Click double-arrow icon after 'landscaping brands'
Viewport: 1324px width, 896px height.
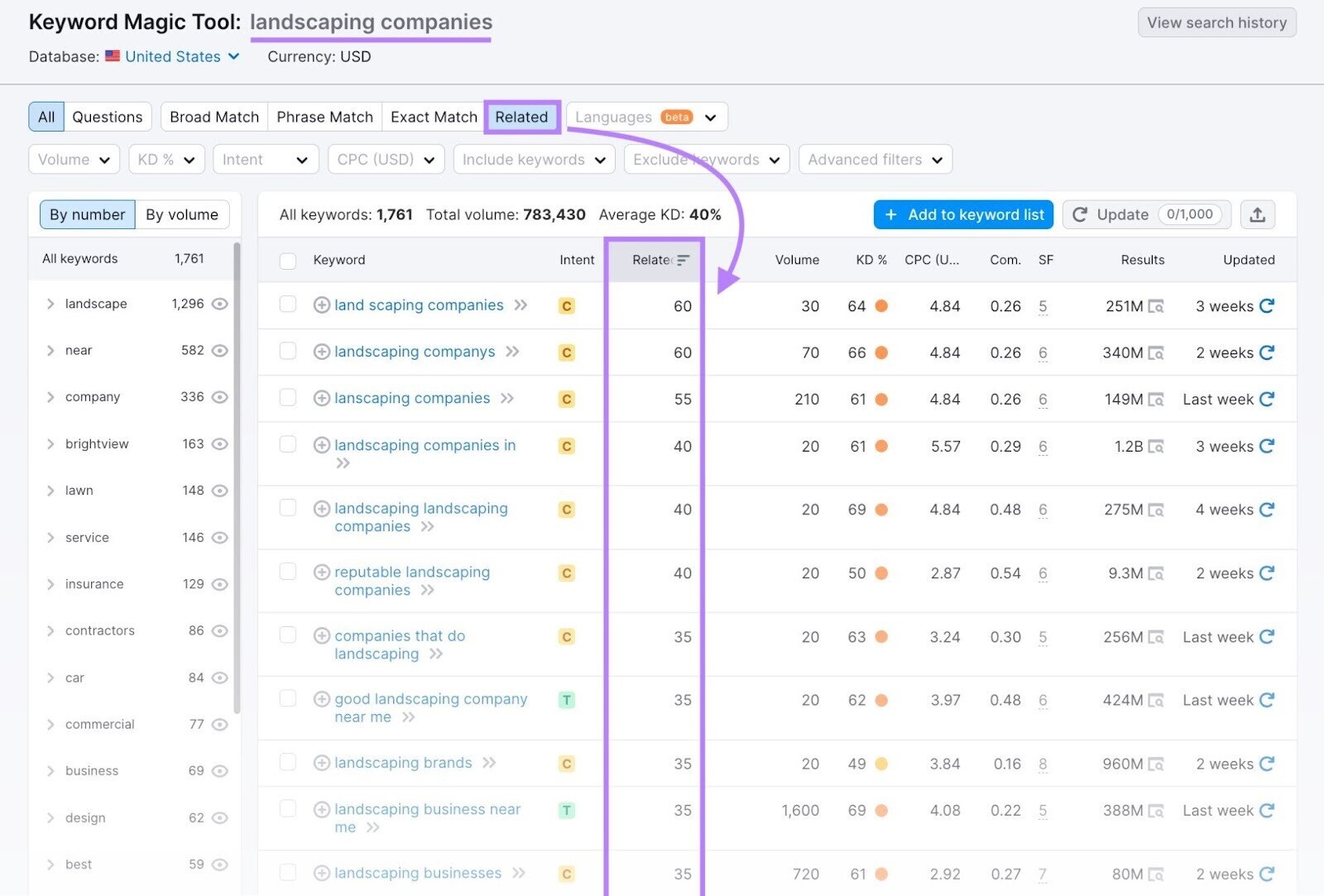489,763
